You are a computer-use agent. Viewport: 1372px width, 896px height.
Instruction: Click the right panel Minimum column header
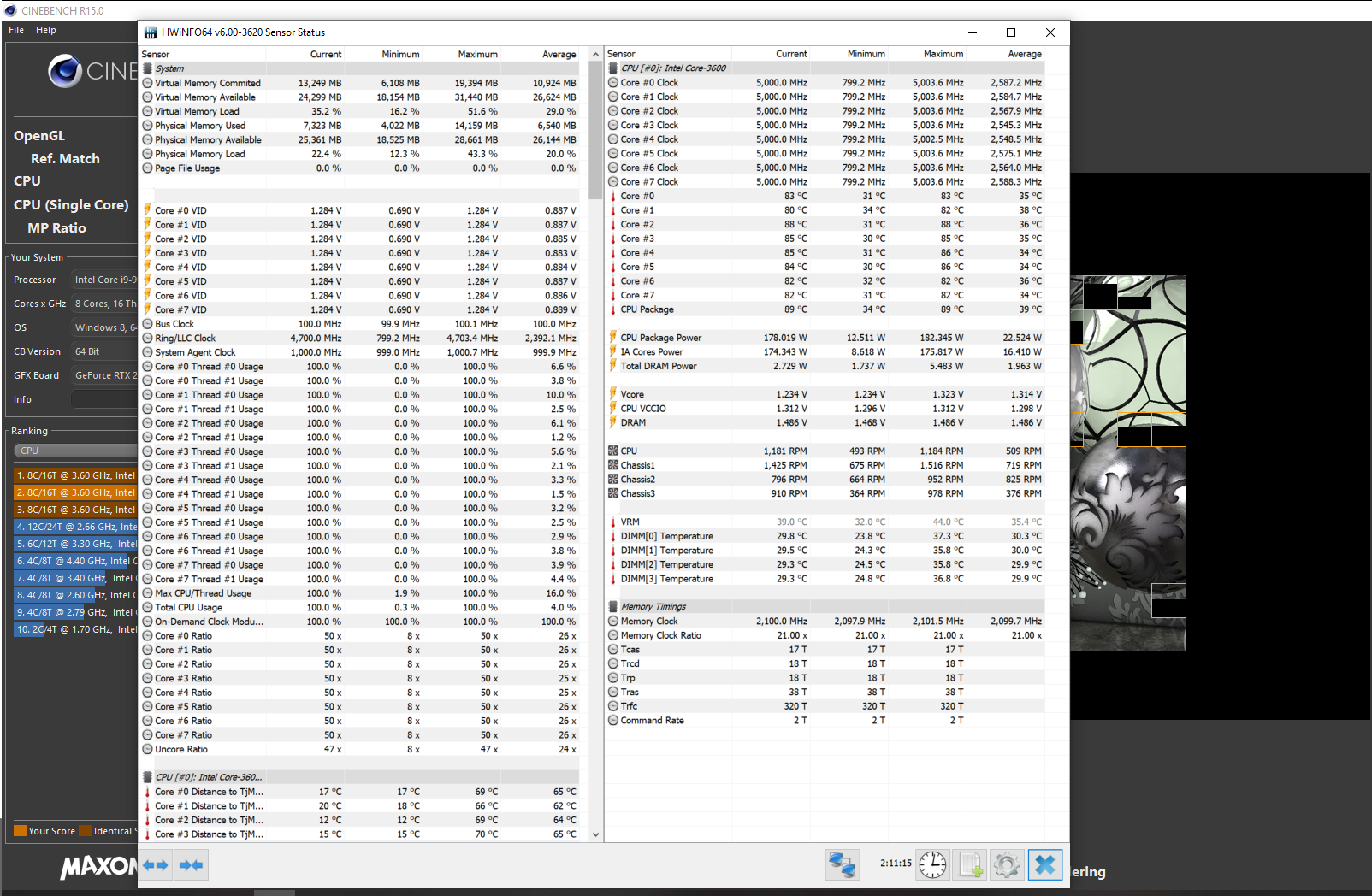(x=866, y=54)
